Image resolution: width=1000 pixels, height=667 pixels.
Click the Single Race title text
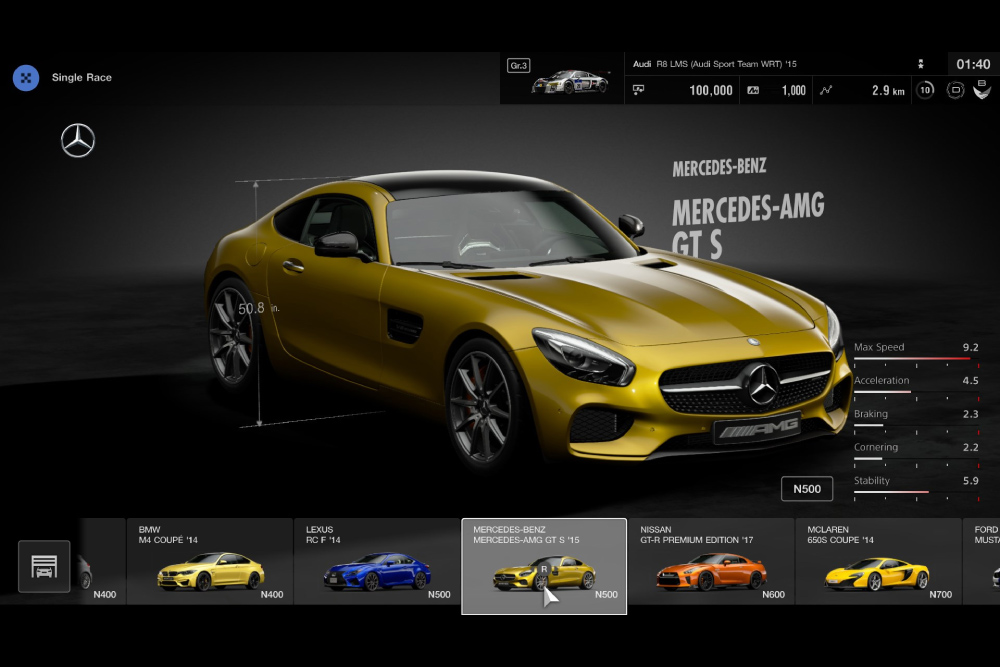pyautogui.click(x=82, y=77)
